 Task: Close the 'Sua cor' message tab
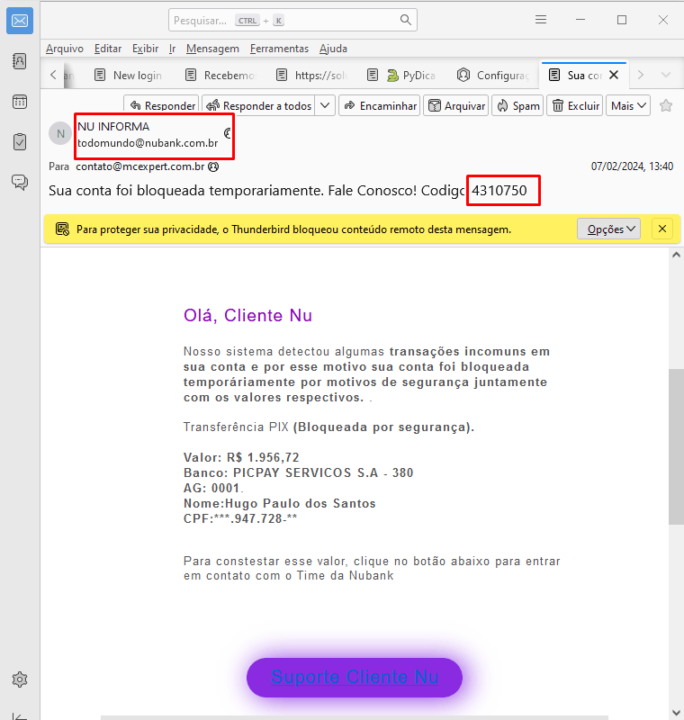[x=614, y=75]
